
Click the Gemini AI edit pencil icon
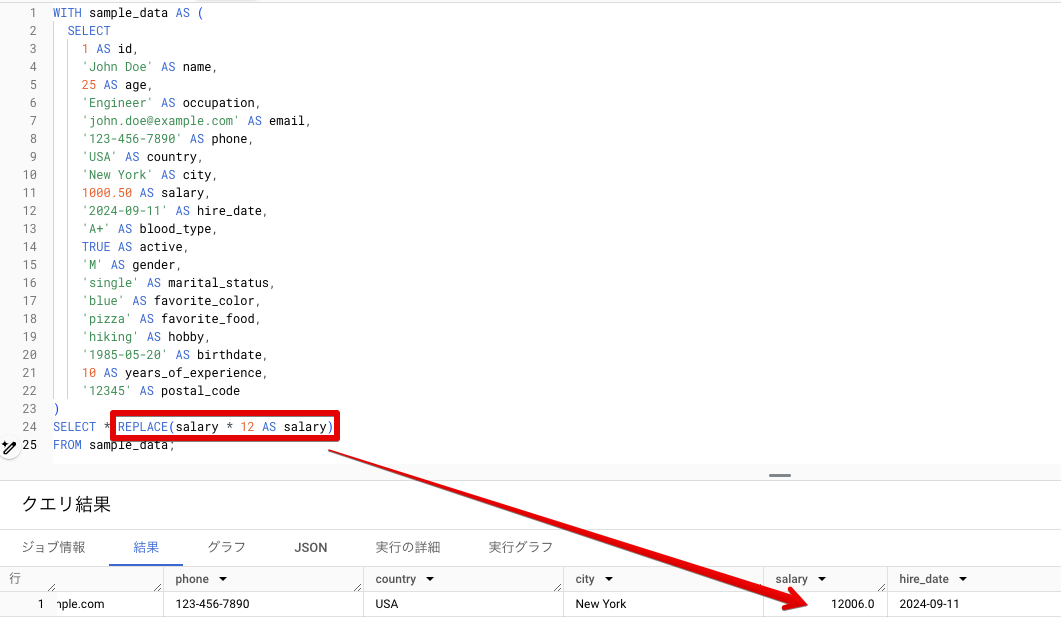[x=9, y=446]
